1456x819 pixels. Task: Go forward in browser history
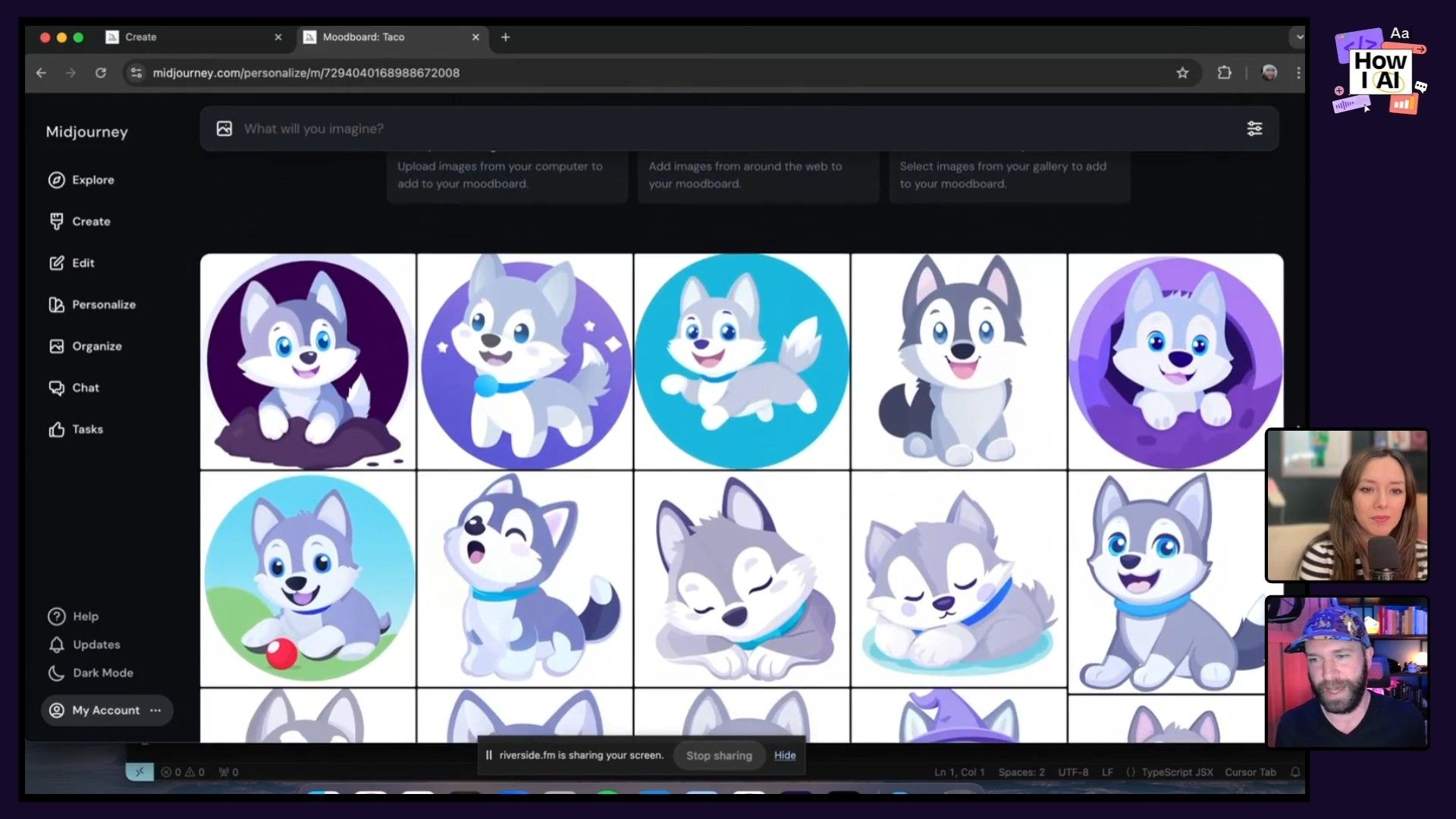pyautogui.click(x=71, y=73)
